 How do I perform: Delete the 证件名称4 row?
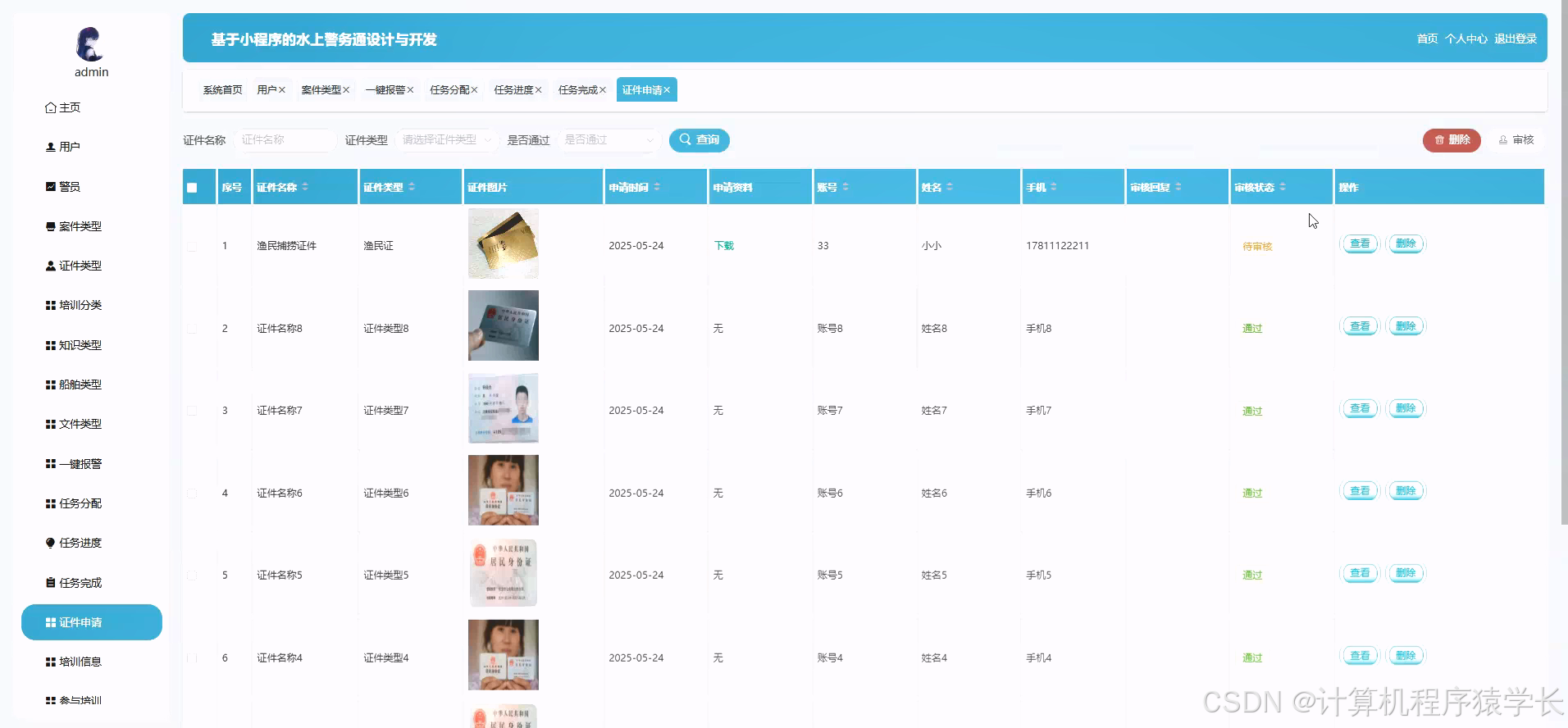(1406, 656)
